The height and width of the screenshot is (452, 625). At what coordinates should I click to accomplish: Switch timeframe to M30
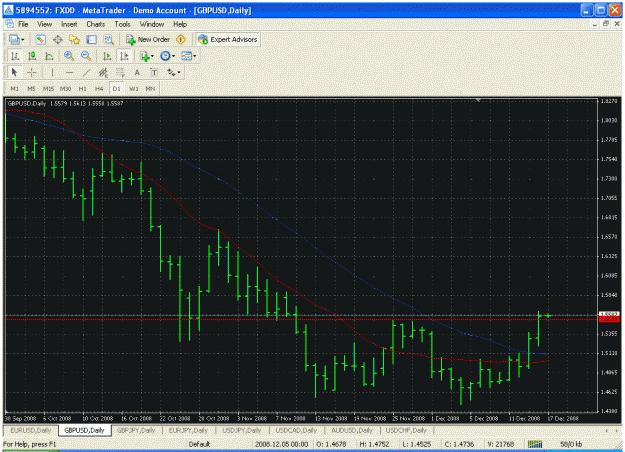(65, 88)
